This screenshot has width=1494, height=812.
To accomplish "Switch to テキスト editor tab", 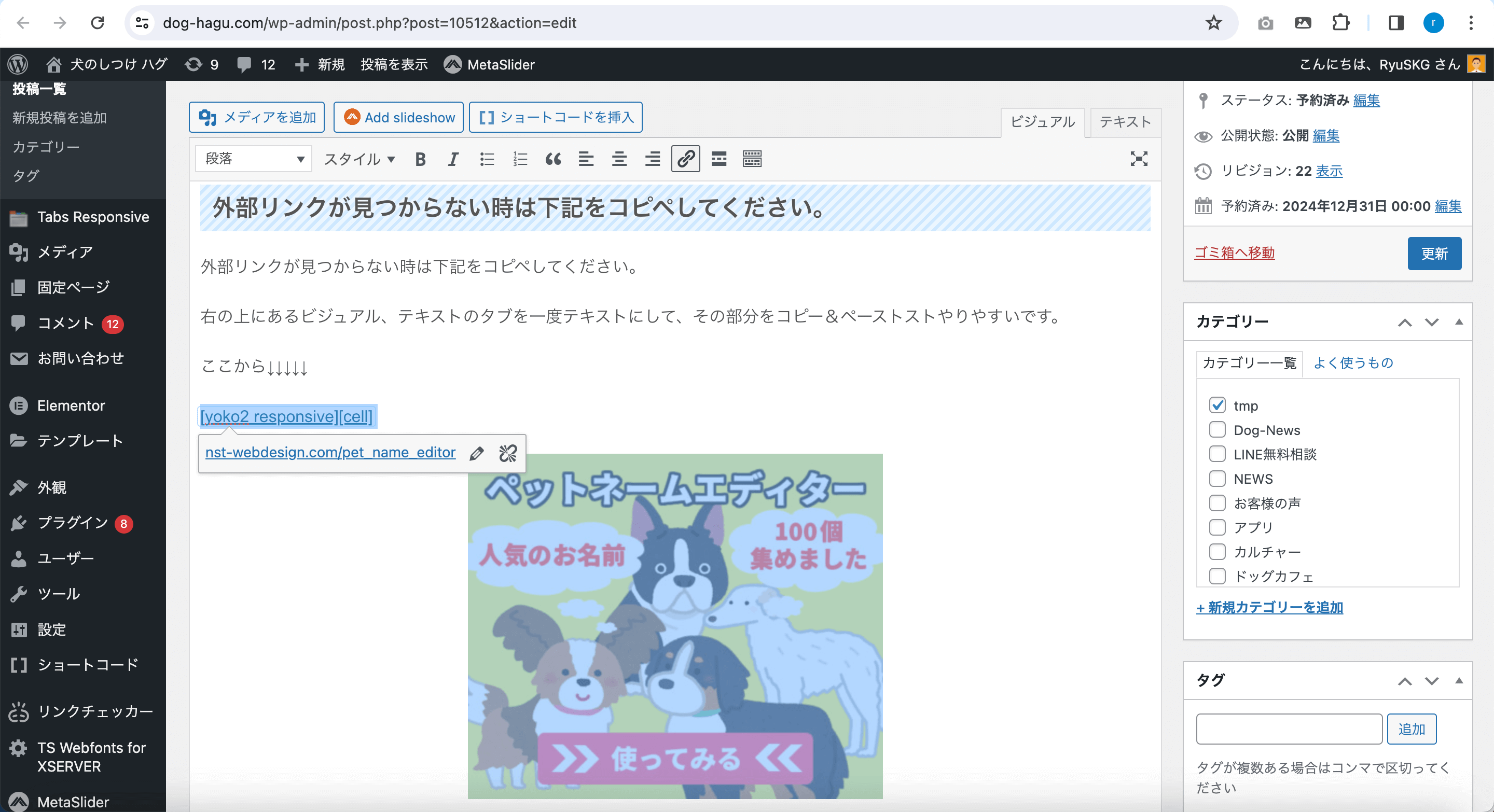I will pyautogui.click(x=1125, y=122).
